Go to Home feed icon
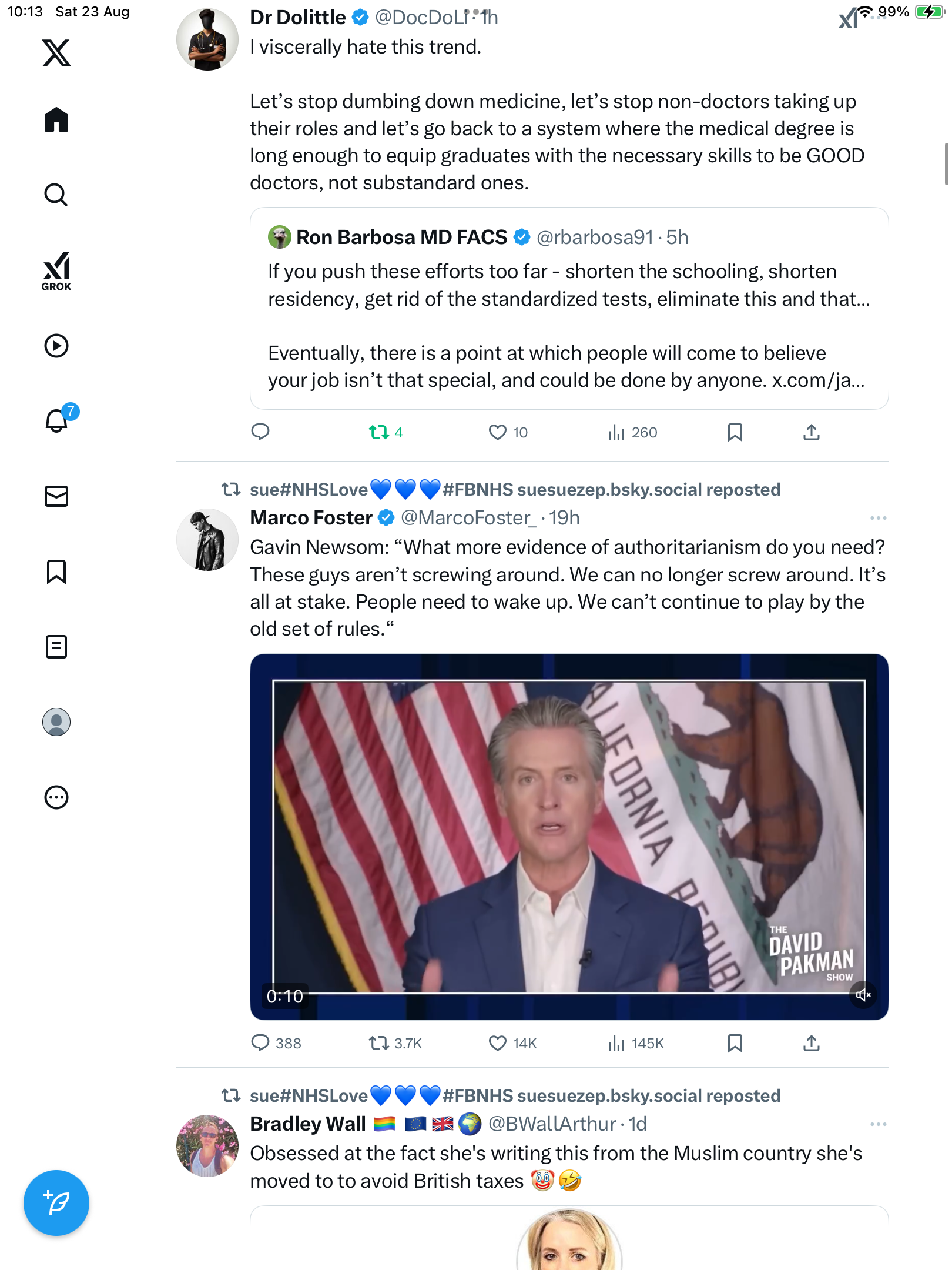 56,120
